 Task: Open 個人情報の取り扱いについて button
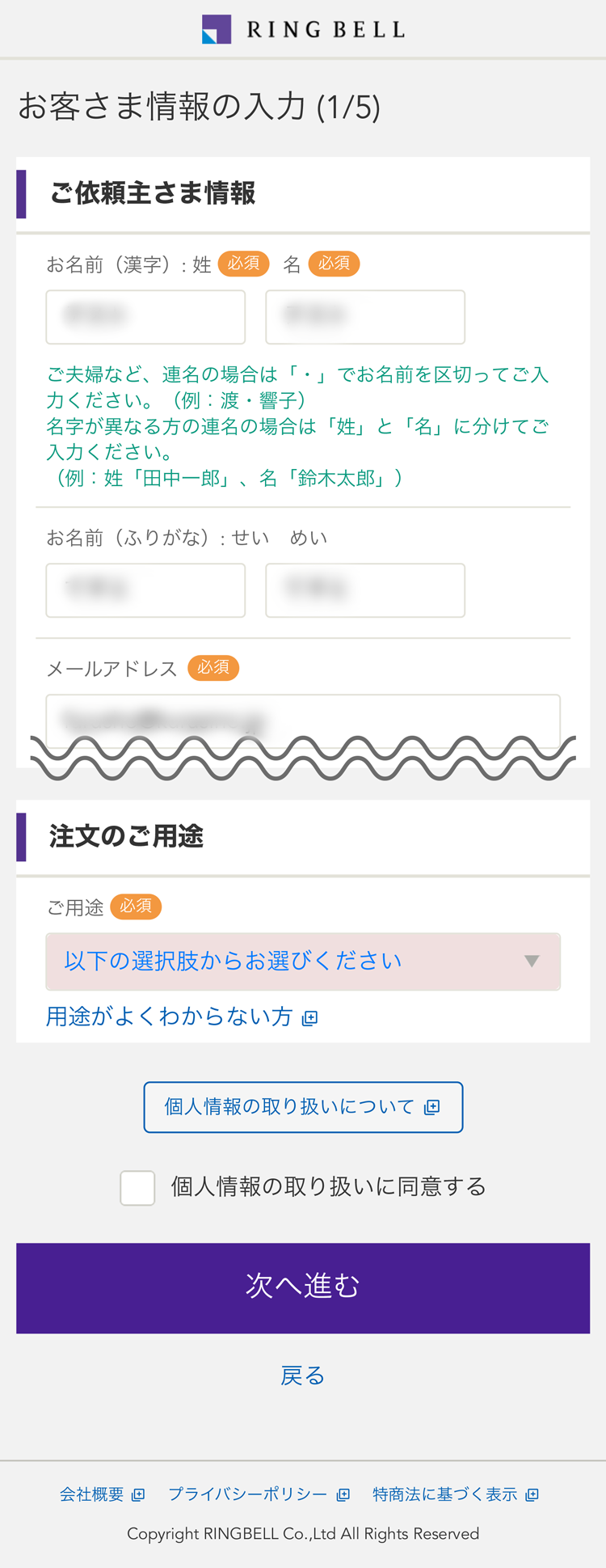pos(303,1107)
